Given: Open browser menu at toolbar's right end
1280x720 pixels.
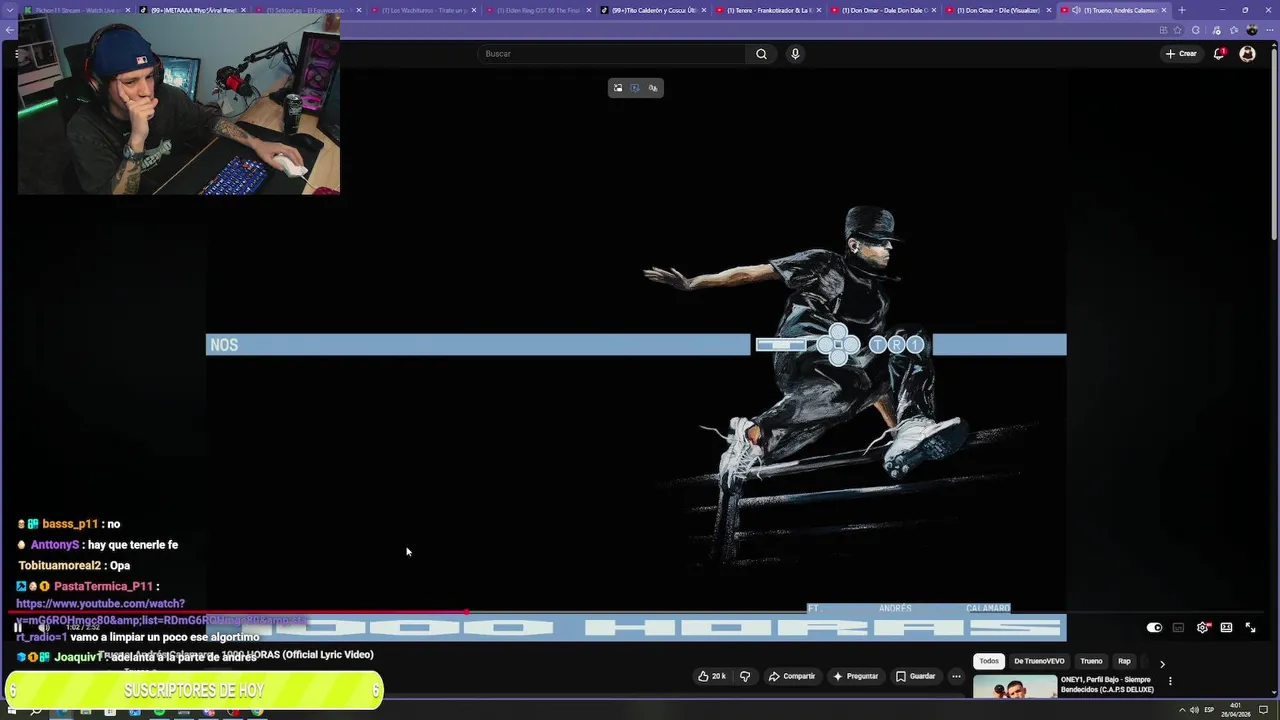Looking at the screenshot, I should [1269, 30].
